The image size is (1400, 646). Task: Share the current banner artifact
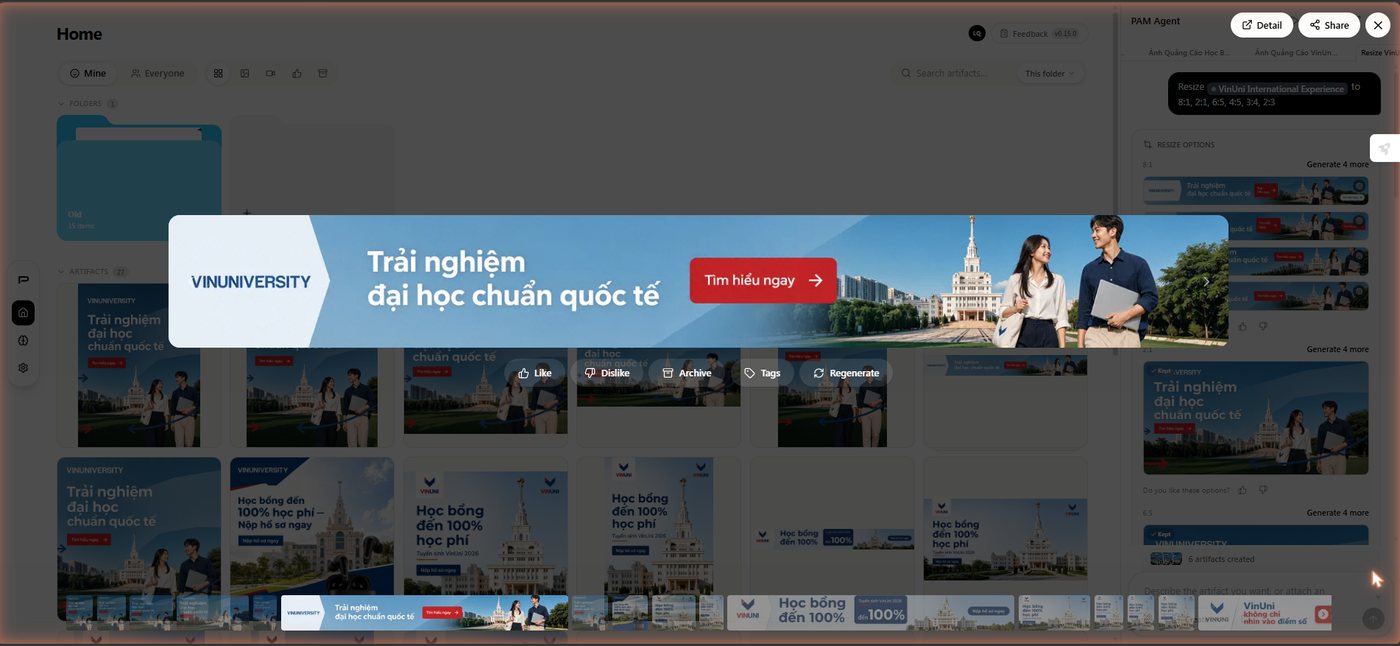pyautogui.click(x=1329, y=25)
